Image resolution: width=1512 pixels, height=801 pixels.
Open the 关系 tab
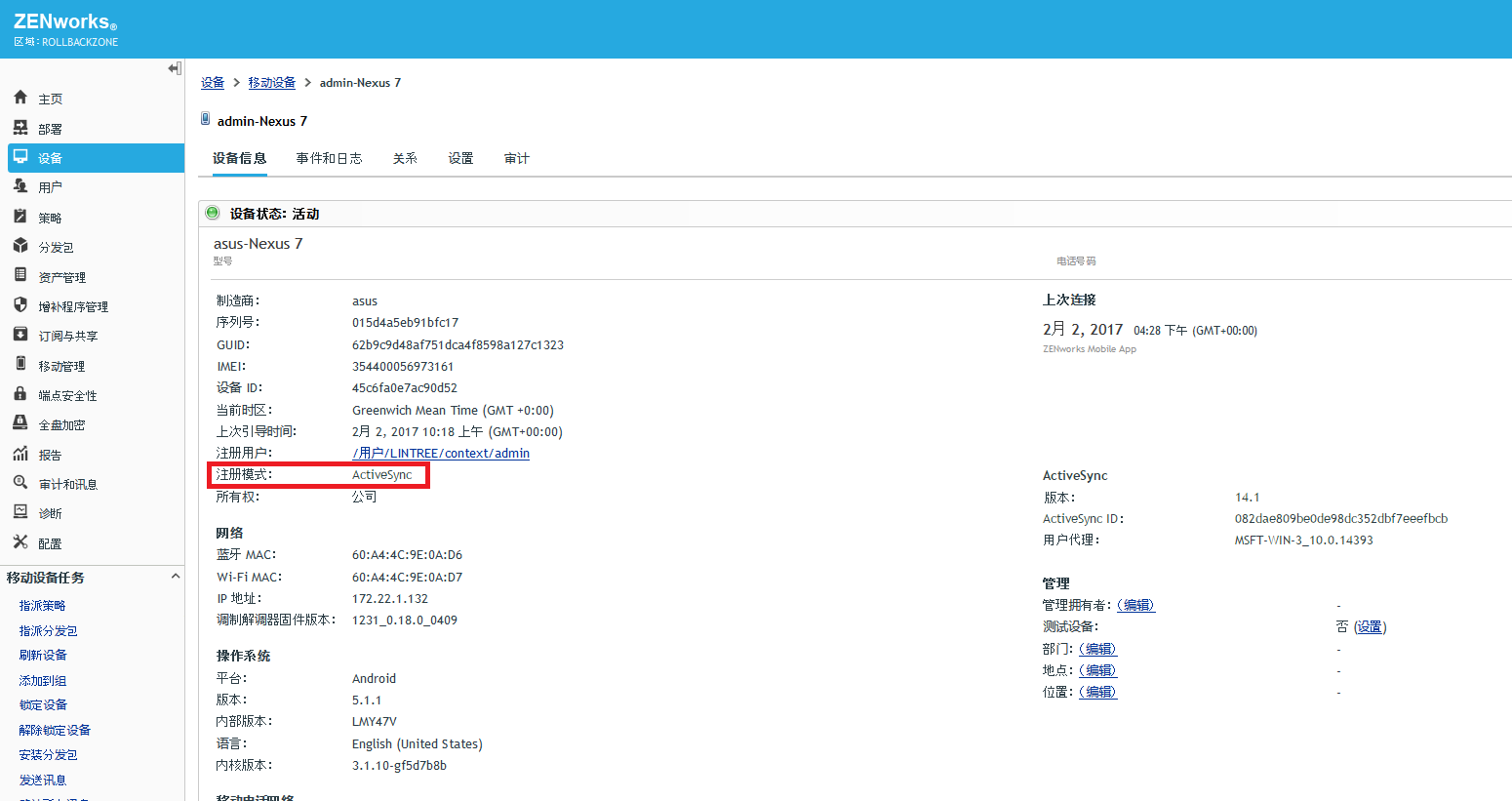(405, 158)
